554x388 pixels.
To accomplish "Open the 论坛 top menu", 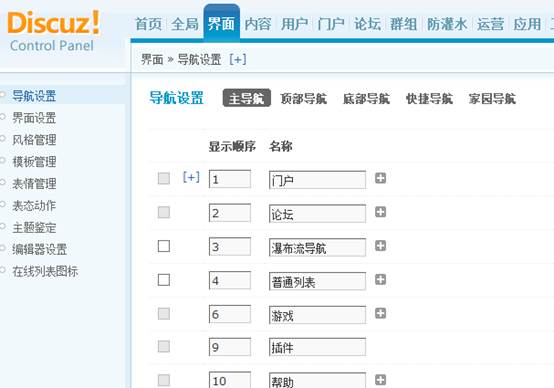I will [x=367, y=24].
